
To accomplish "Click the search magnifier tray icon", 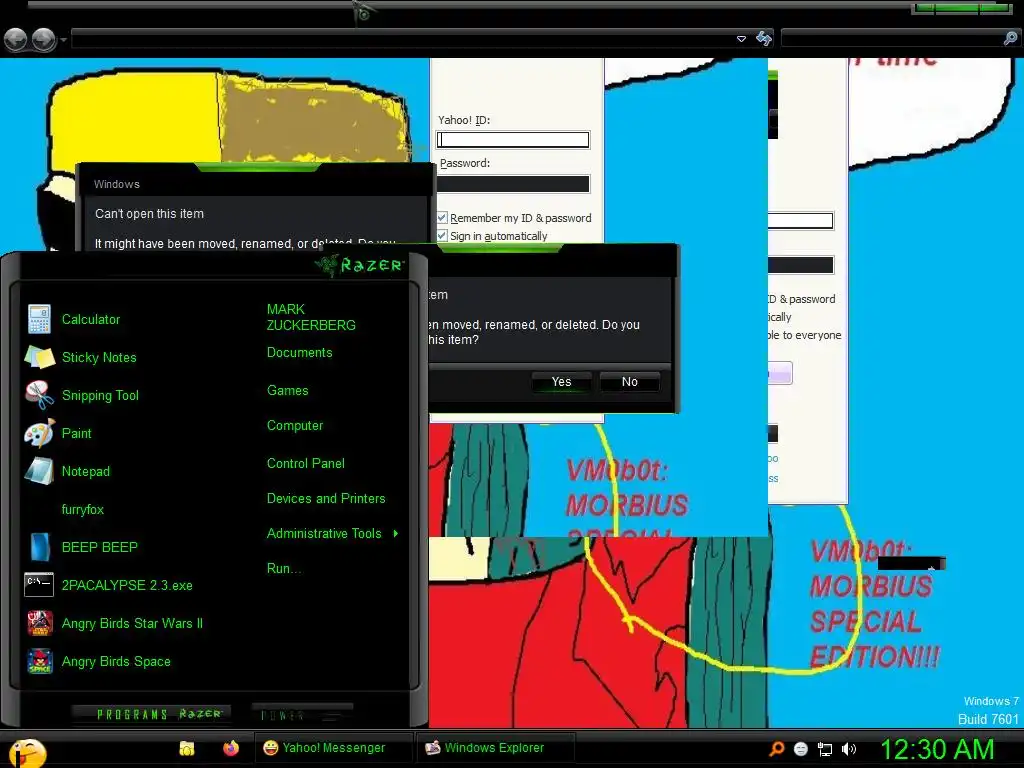I will 777,748.
